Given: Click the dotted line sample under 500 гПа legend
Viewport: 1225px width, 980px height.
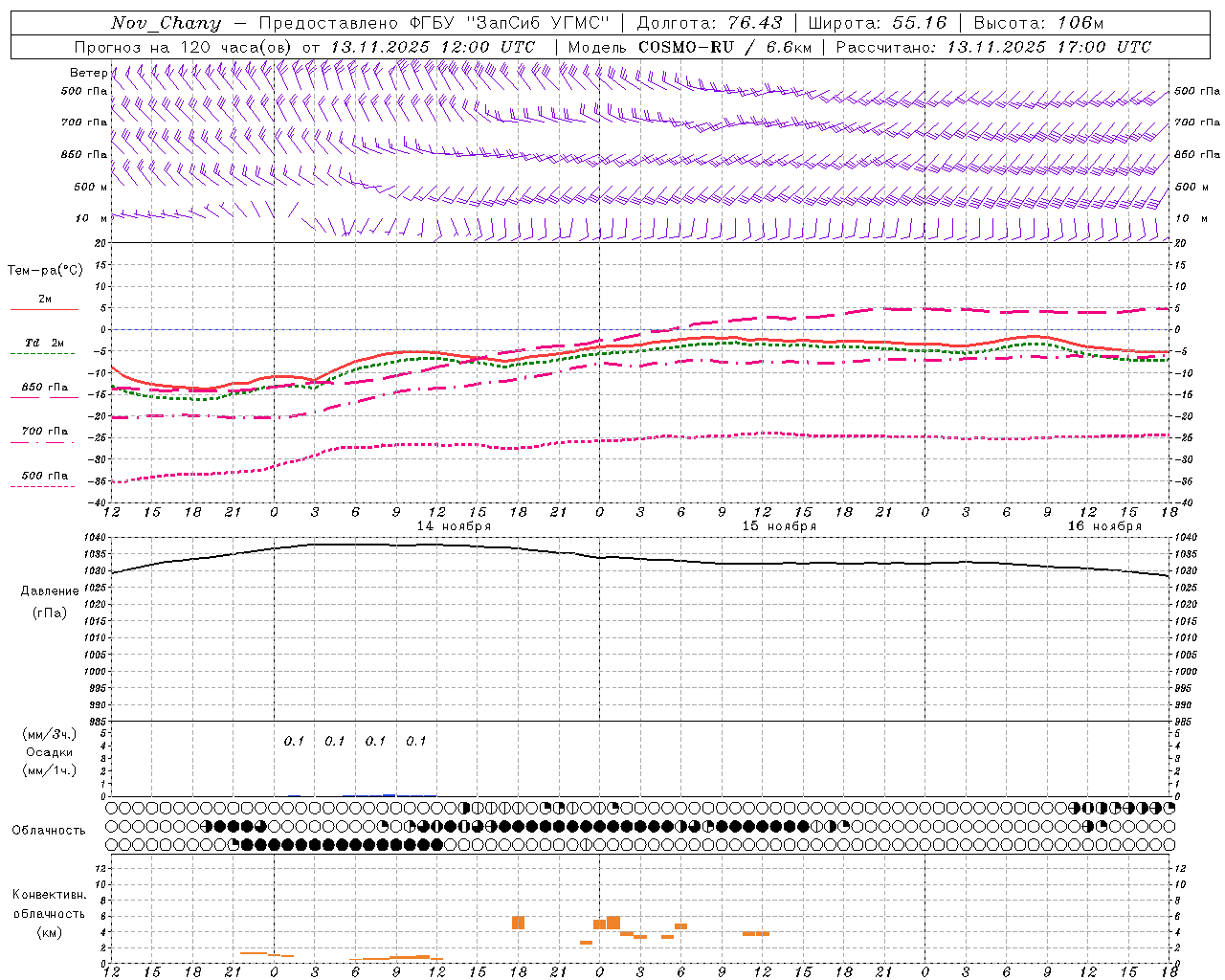Looking at the screenshot, I should [x=43, y=486].
